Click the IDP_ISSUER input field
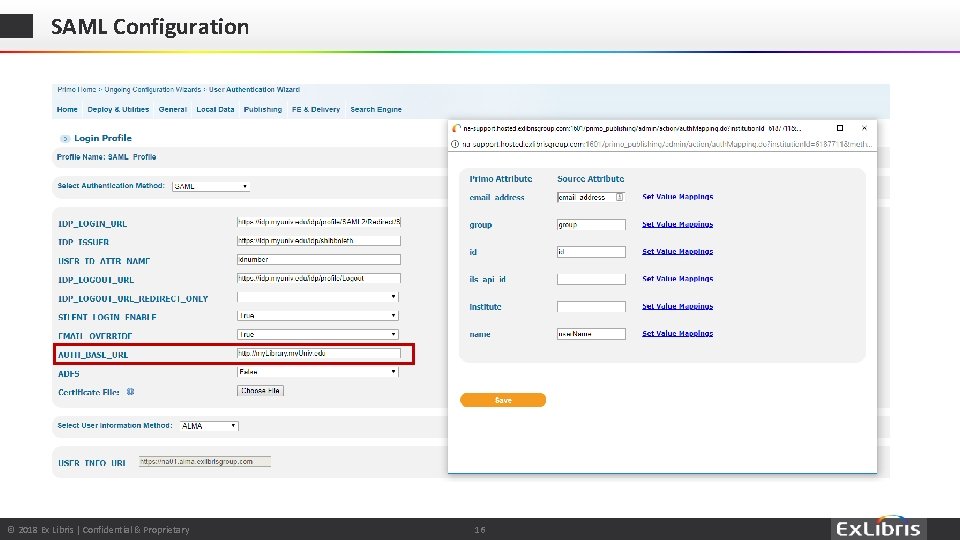 pos(319,241)
